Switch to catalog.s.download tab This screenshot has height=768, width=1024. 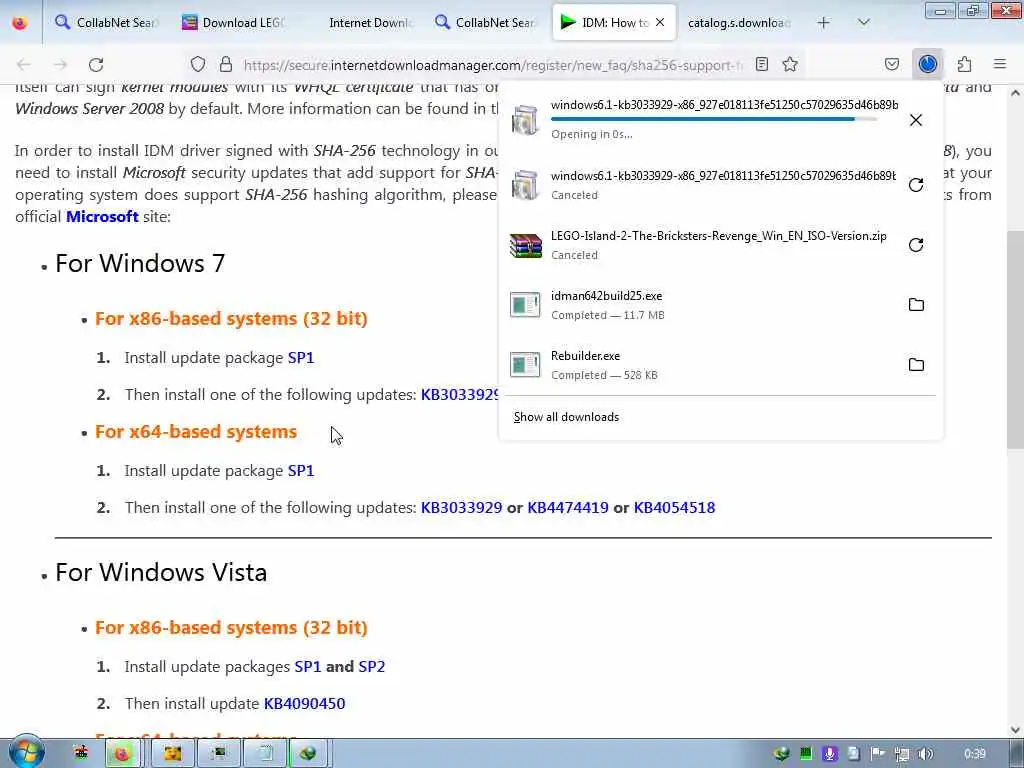tap(739, 22)
